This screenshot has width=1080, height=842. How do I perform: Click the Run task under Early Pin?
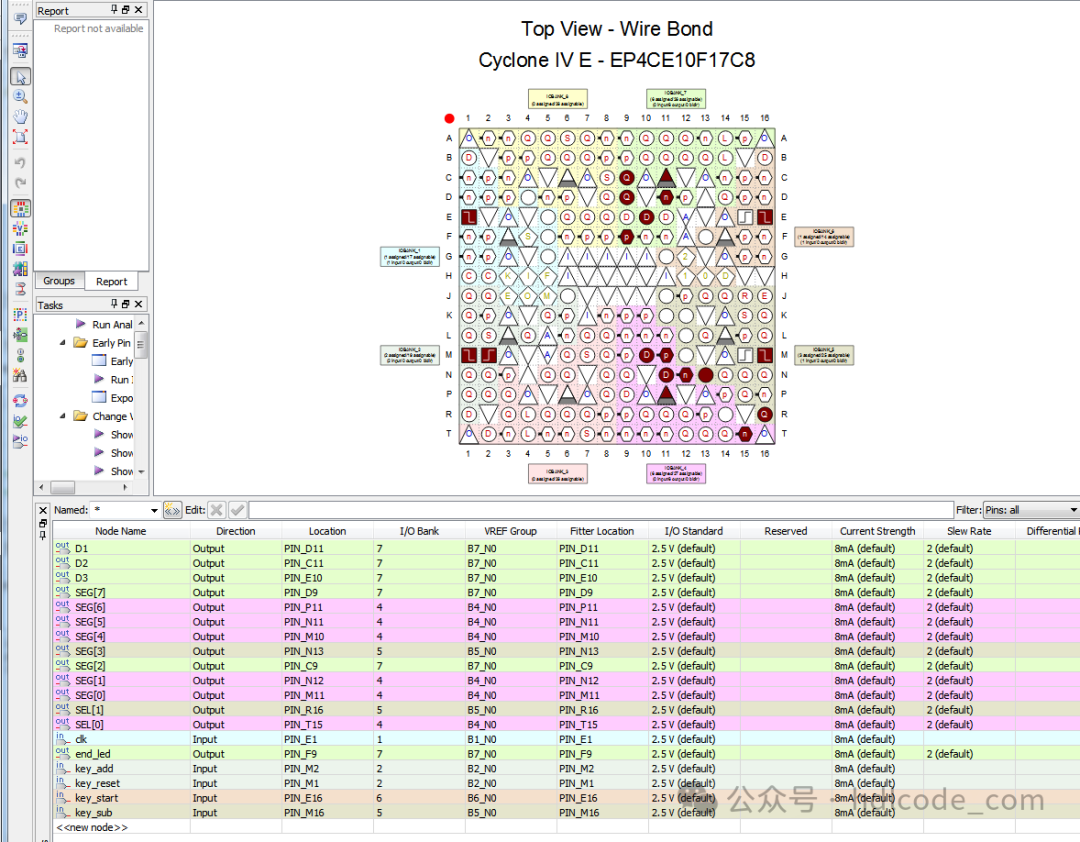121,380
